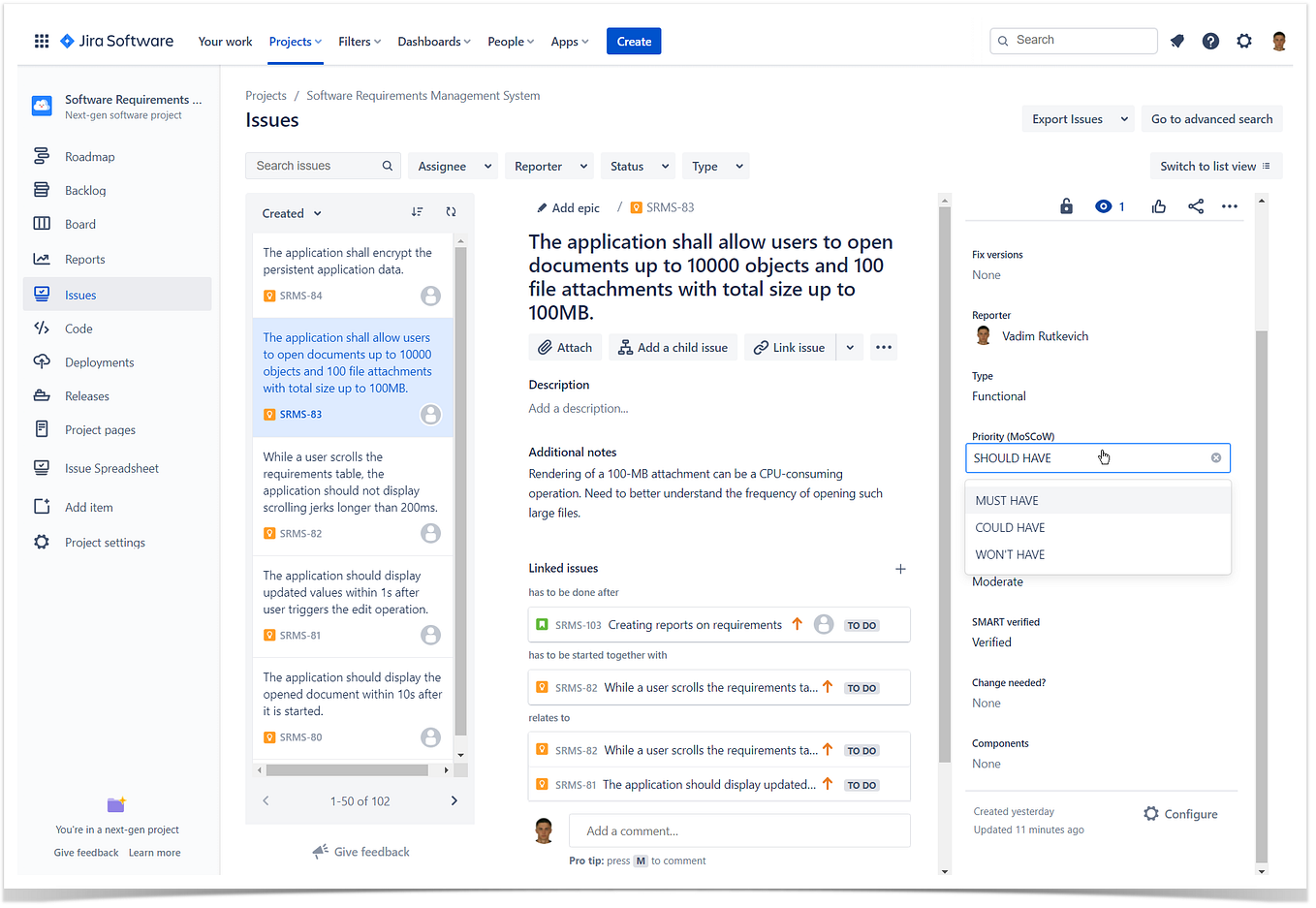Open the Deployments panel
Image resolution: width=1316 pixels, height=908 pixels.
101,361
